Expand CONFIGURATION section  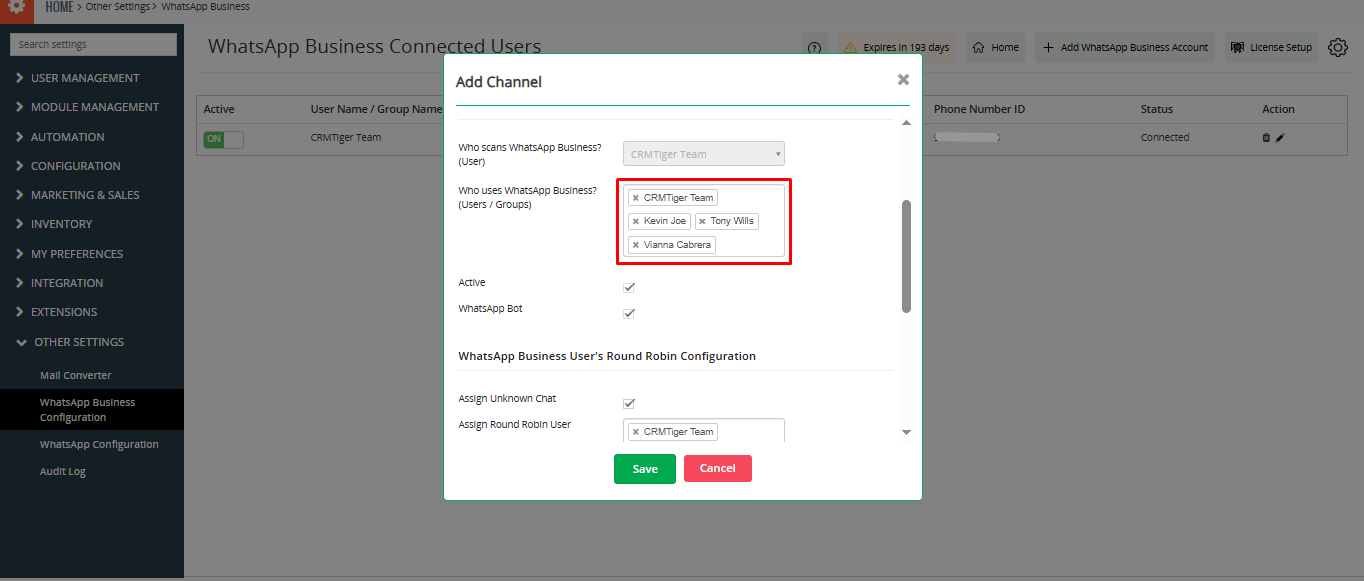tap(68, 166)
